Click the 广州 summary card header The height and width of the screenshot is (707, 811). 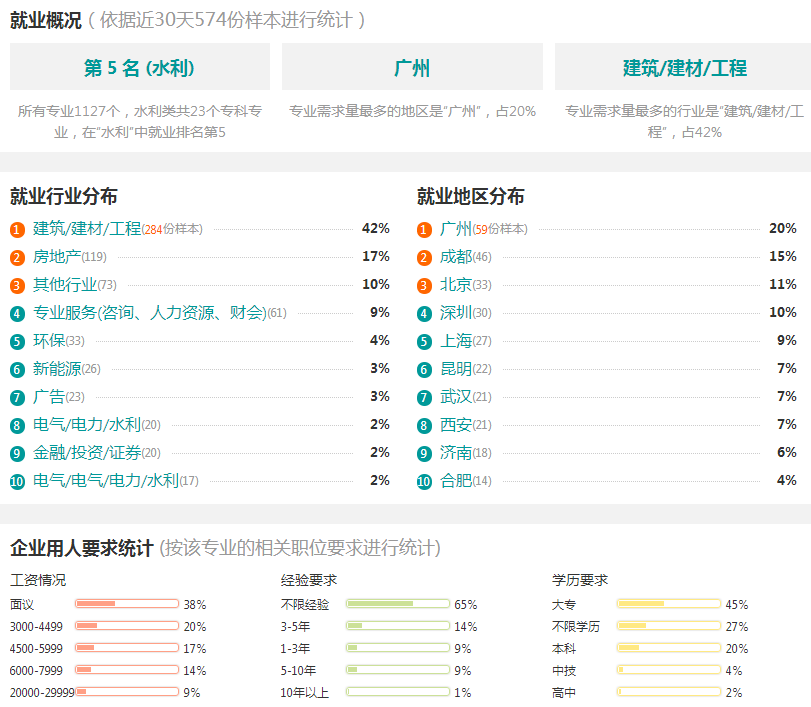(412, 67)
